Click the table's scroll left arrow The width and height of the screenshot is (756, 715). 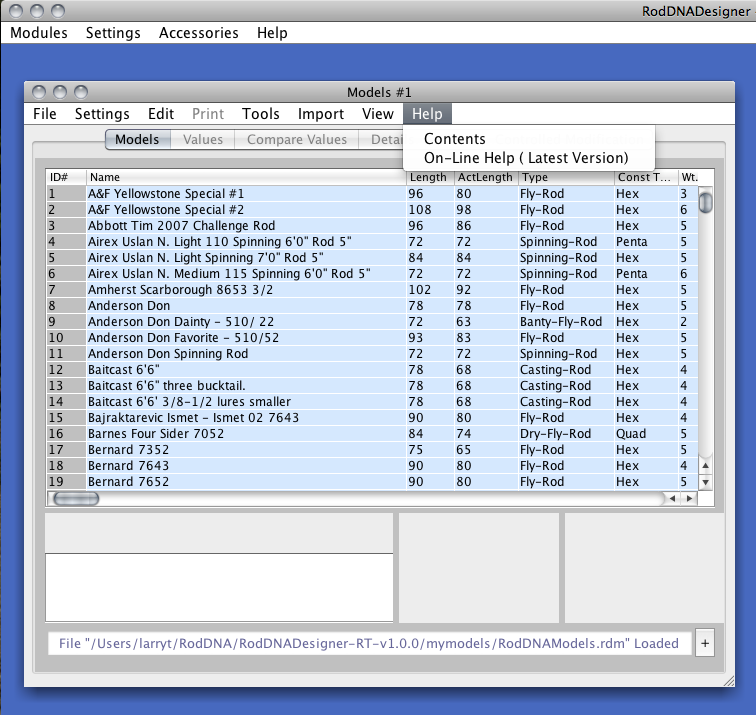[x=673, y=499]
